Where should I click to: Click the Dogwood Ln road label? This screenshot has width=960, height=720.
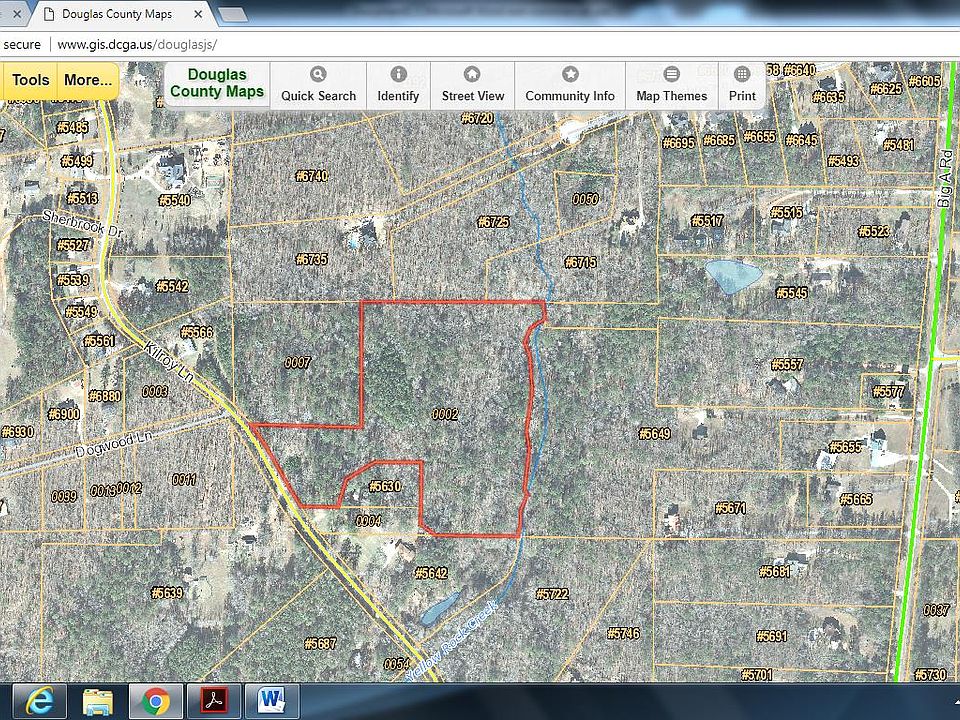click(113, 445)
